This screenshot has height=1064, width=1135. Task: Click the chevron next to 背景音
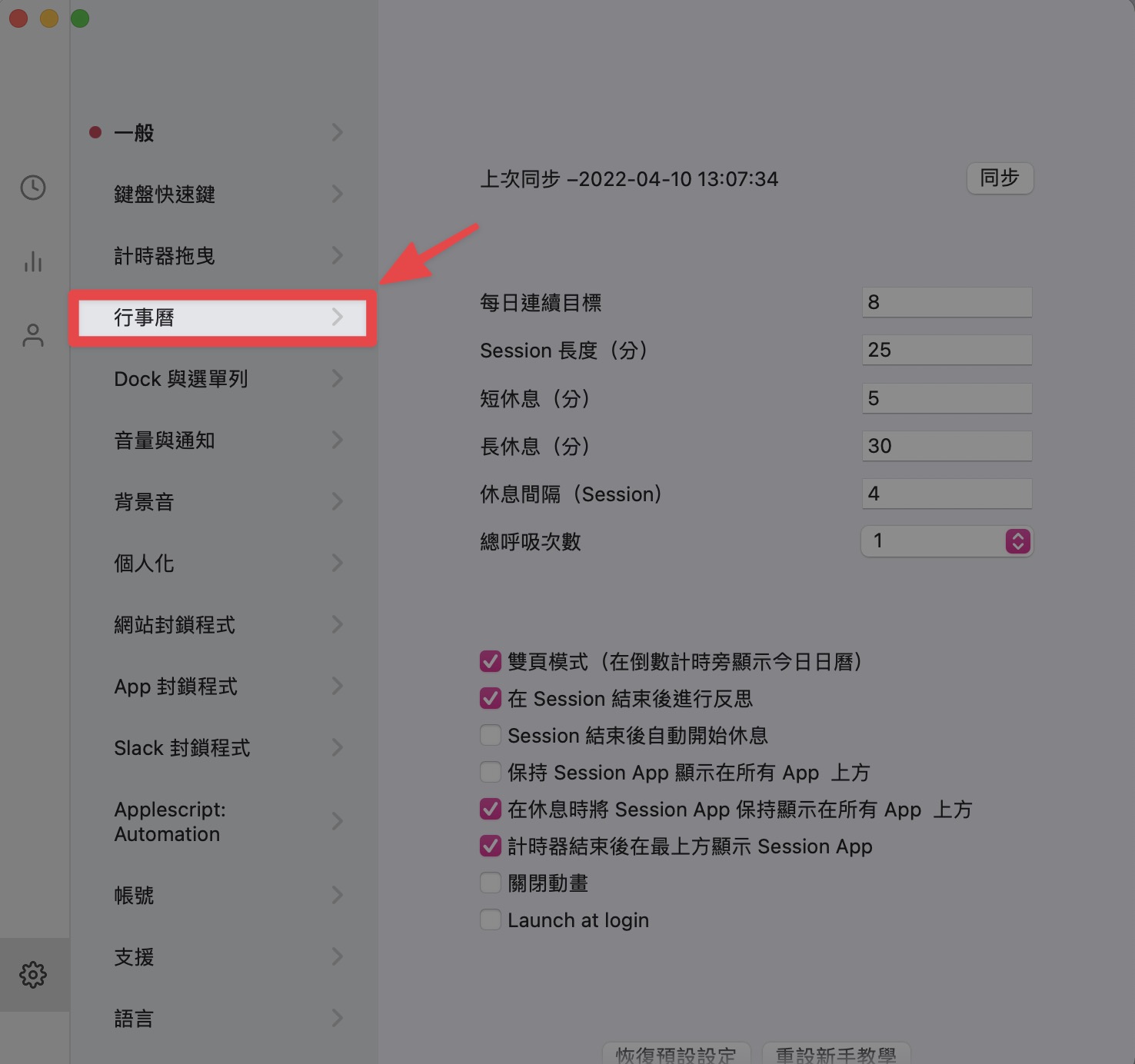click(338, 501)
